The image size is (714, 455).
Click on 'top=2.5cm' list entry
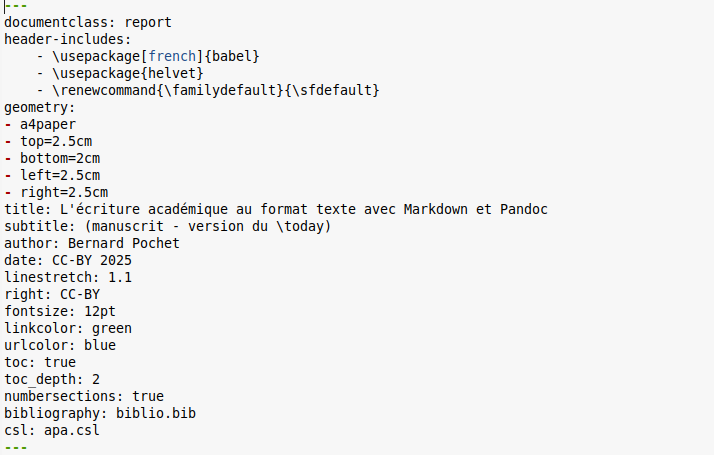click(x=56, y=142)
